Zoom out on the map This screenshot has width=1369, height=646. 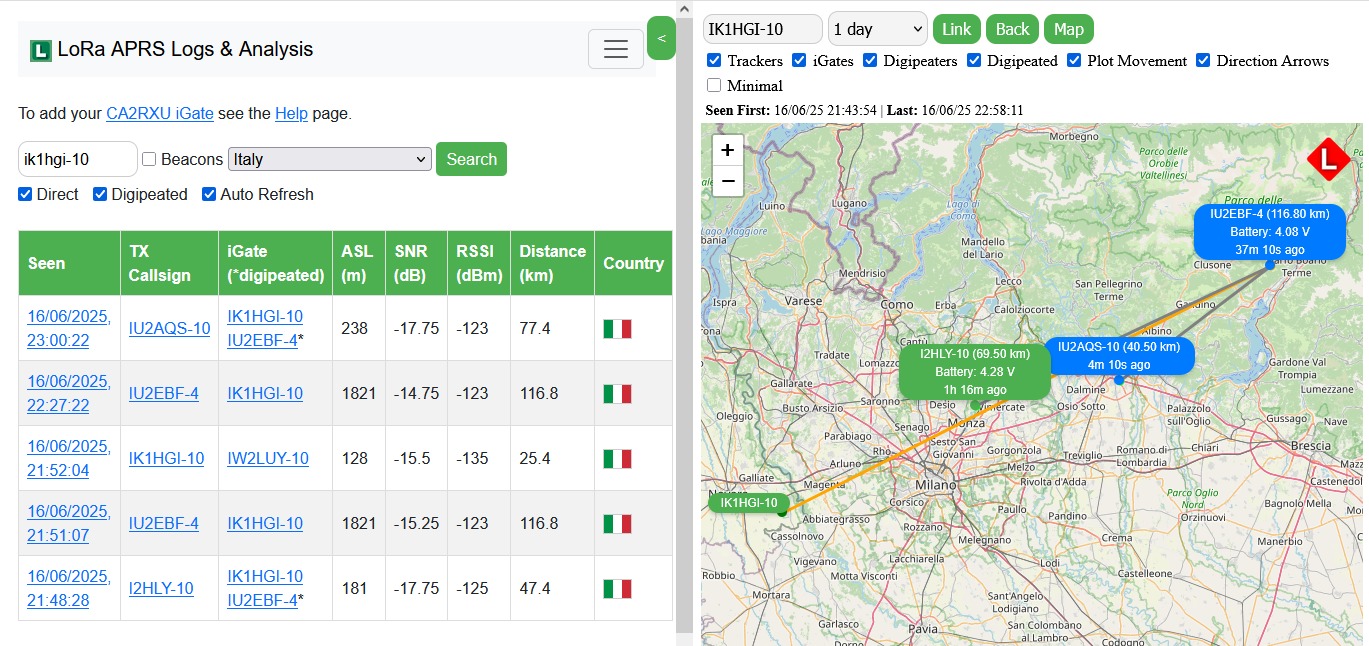tap(727, 181)
